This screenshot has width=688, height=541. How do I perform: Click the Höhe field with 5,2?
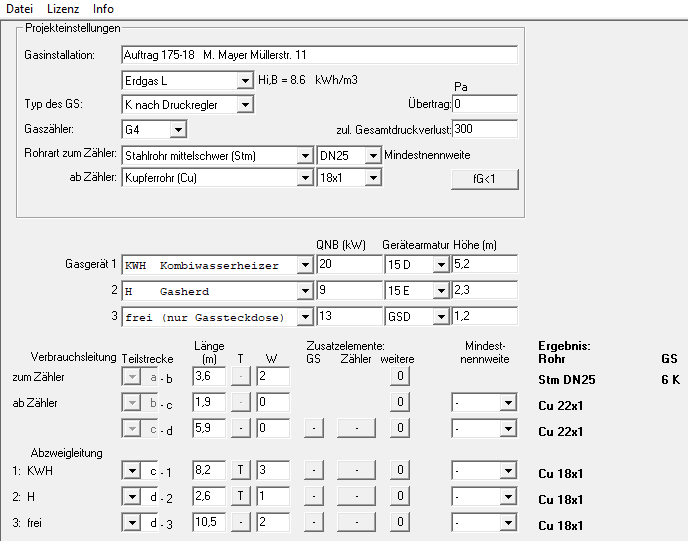[x=485, y=265]
